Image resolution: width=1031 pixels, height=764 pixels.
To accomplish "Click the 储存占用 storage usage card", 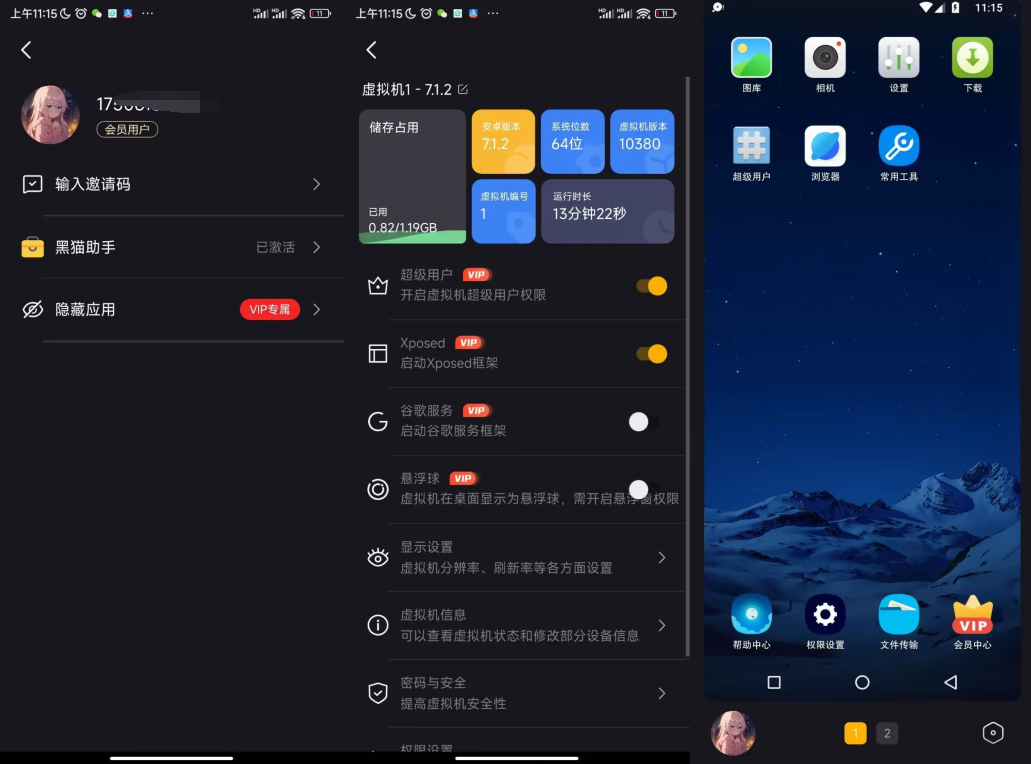I will click(412, 177).
